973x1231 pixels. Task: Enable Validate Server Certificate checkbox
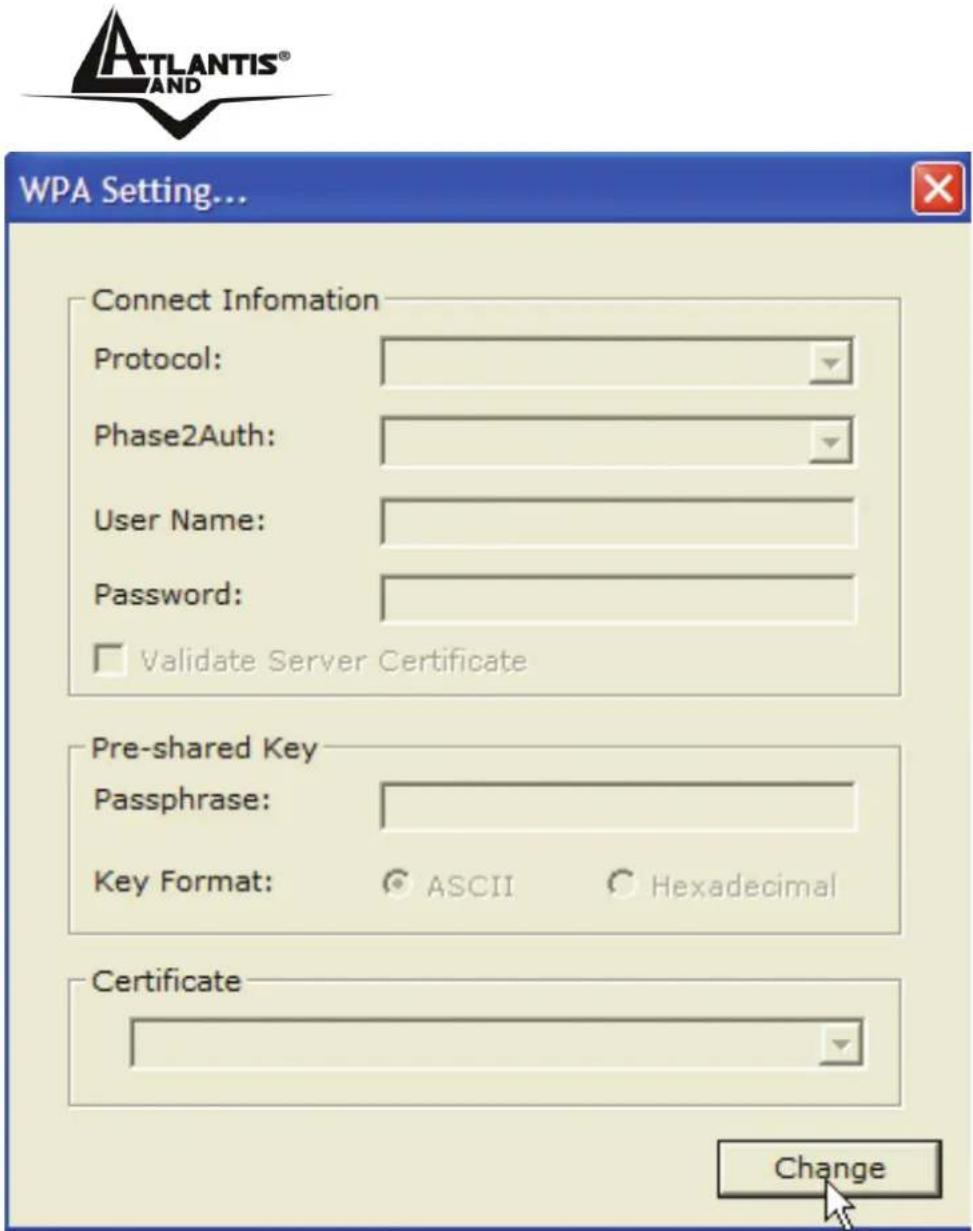pos(110,660)
